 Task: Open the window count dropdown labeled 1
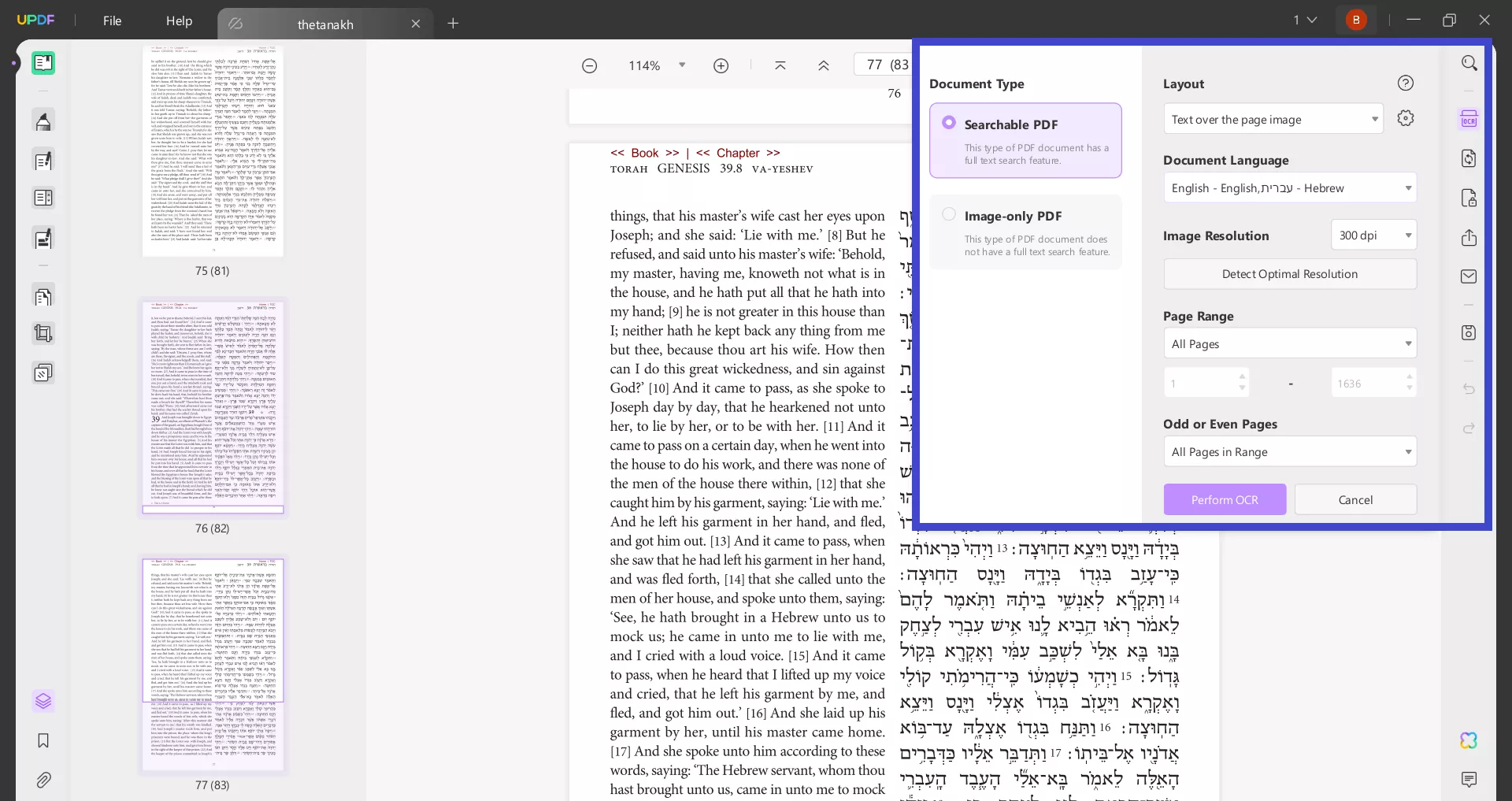pos(1304,20)
